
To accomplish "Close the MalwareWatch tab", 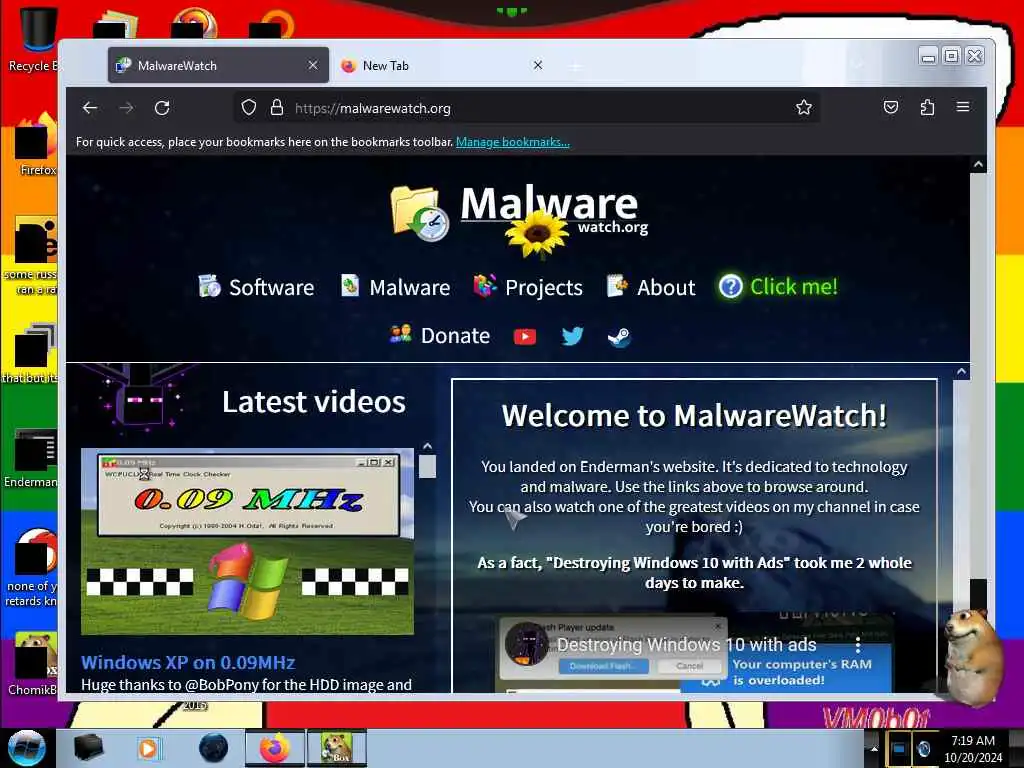I will (x=313, y=65).
